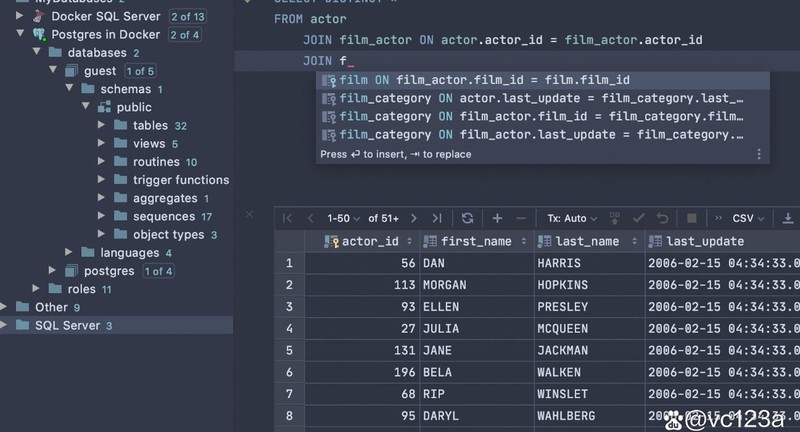Add a new row with the plus icon
This screenshot has height=432, width=800.
tap(497, 218)
